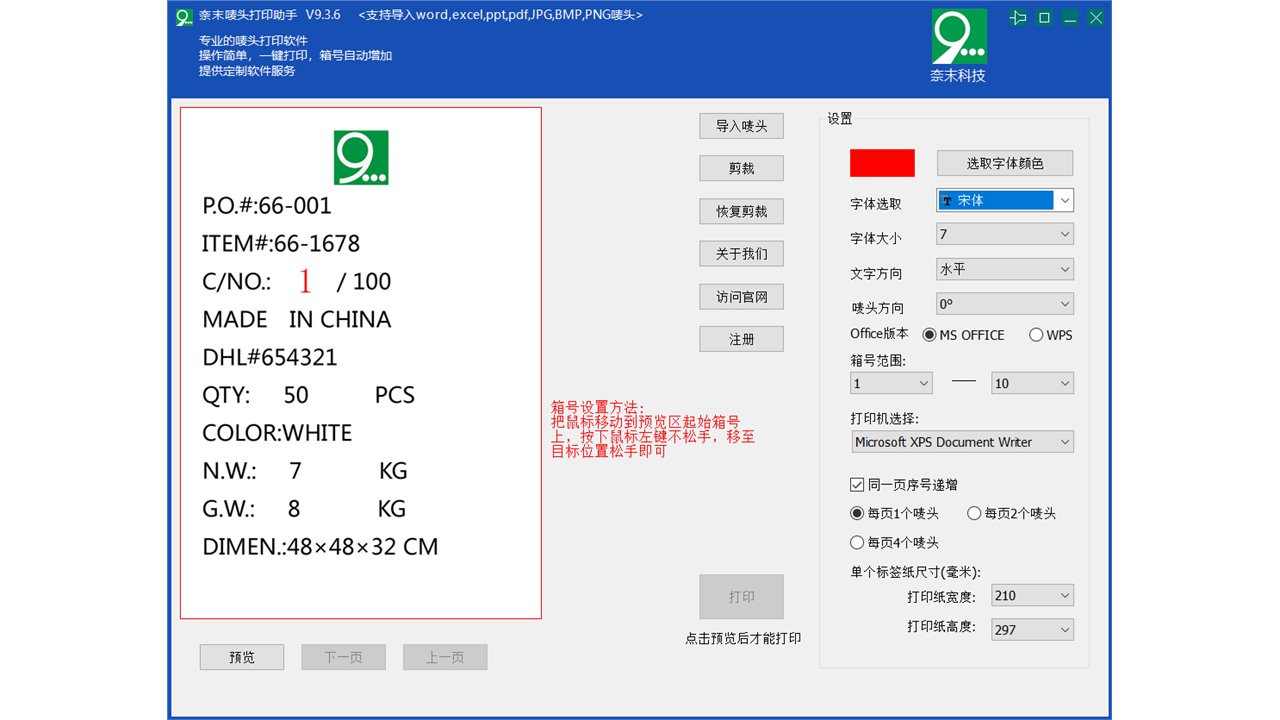Open the 打印机选择 printer dropdown
The width and height of the screenshot is (1280, 720).
point(962,442)
